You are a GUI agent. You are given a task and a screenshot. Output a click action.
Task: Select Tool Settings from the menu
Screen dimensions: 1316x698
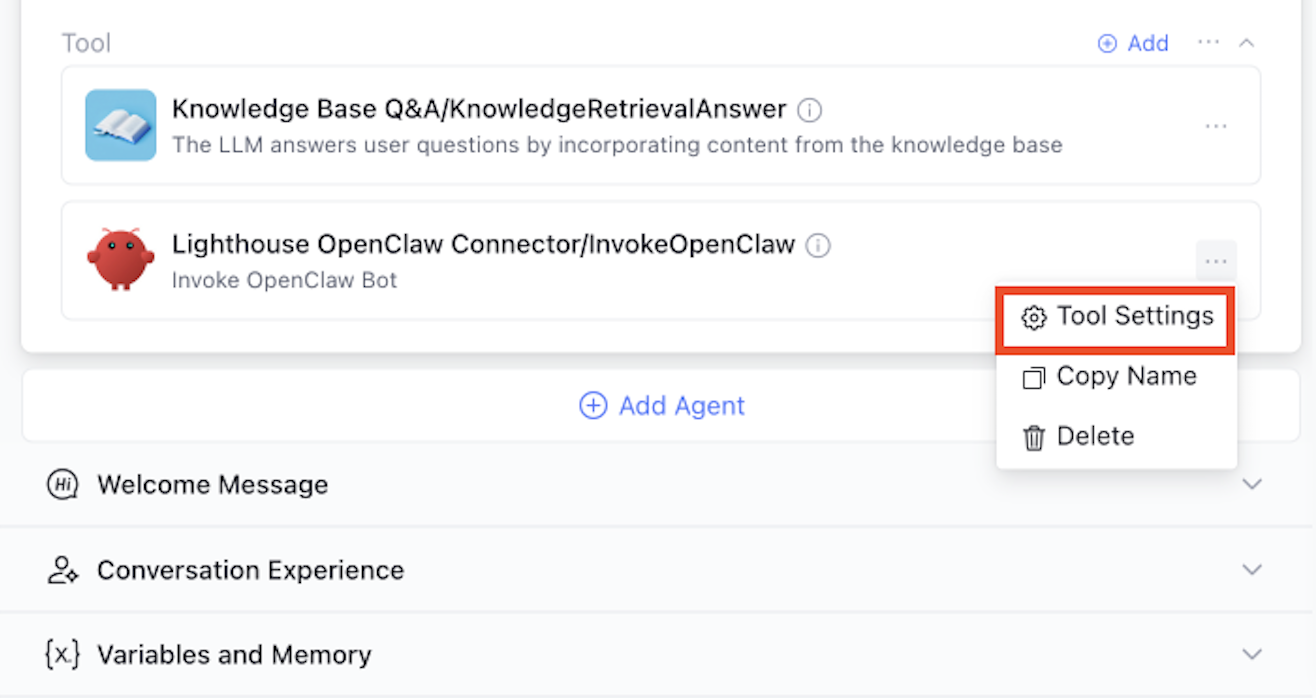pyautogui.click(x=1116, y=317)
